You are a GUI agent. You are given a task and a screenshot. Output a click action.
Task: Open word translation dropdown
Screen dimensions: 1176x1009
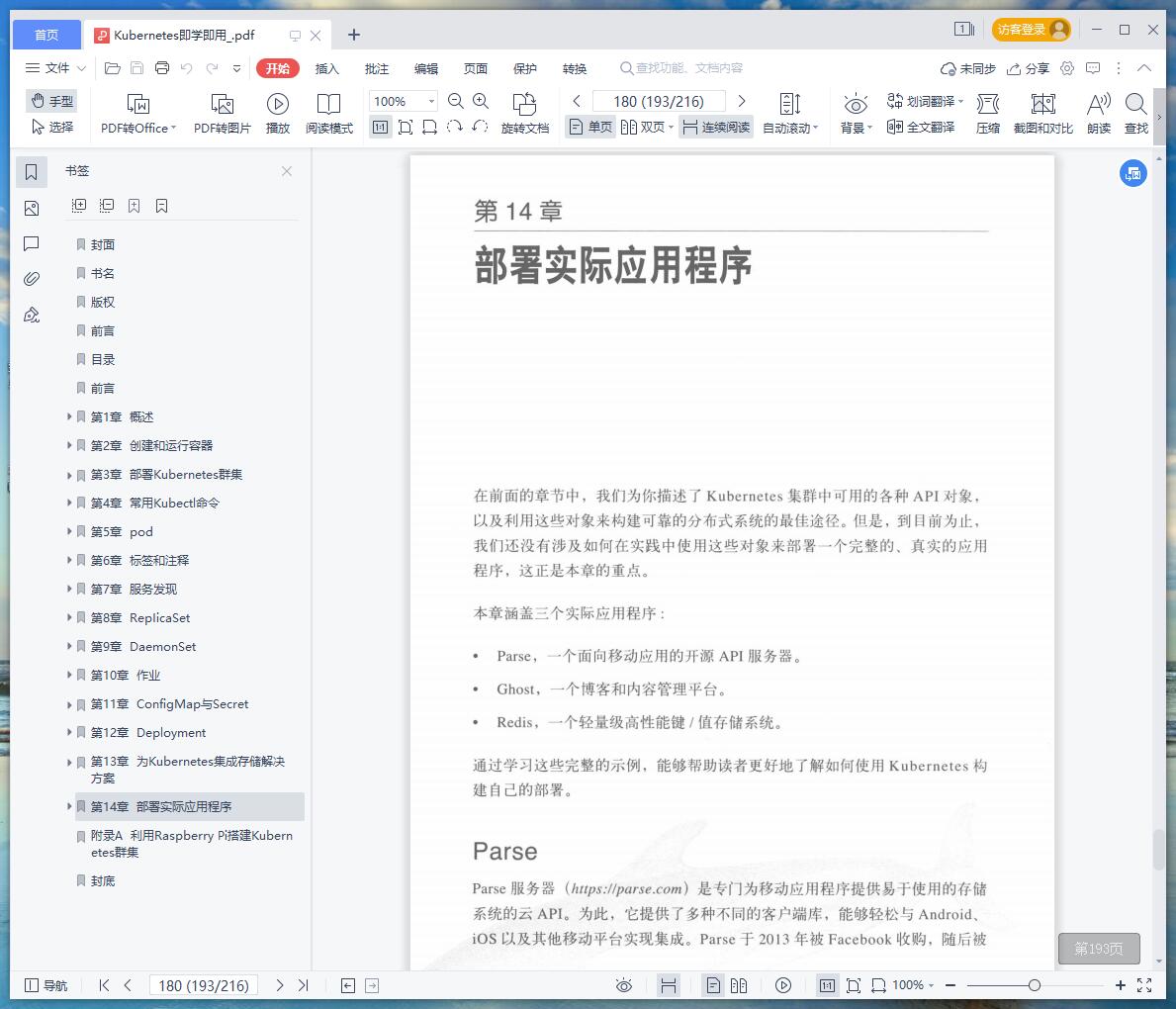(925, 101)
